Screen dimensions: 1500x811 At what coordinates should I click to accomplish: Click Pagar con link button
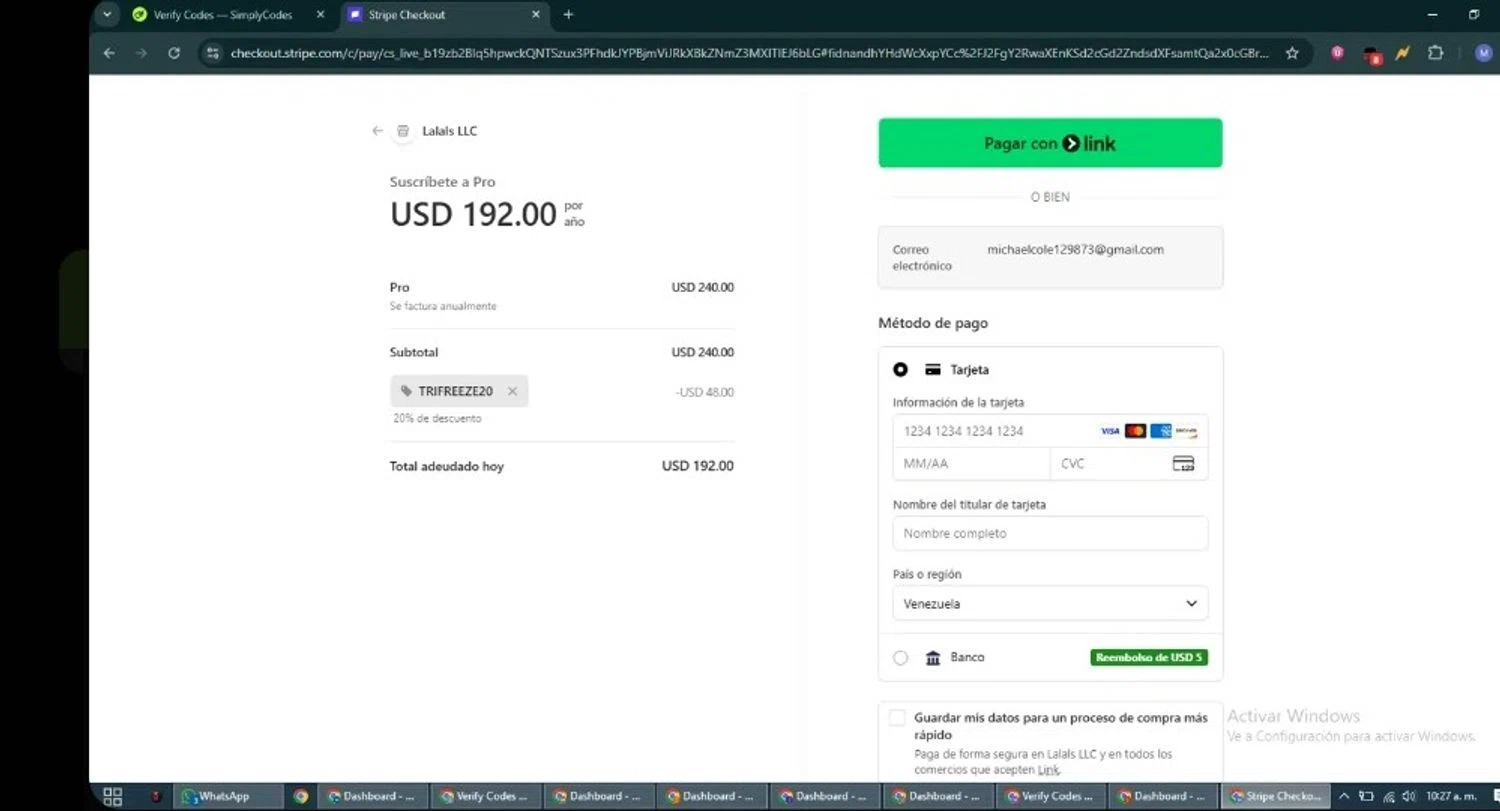click(x=1050, y=143)
